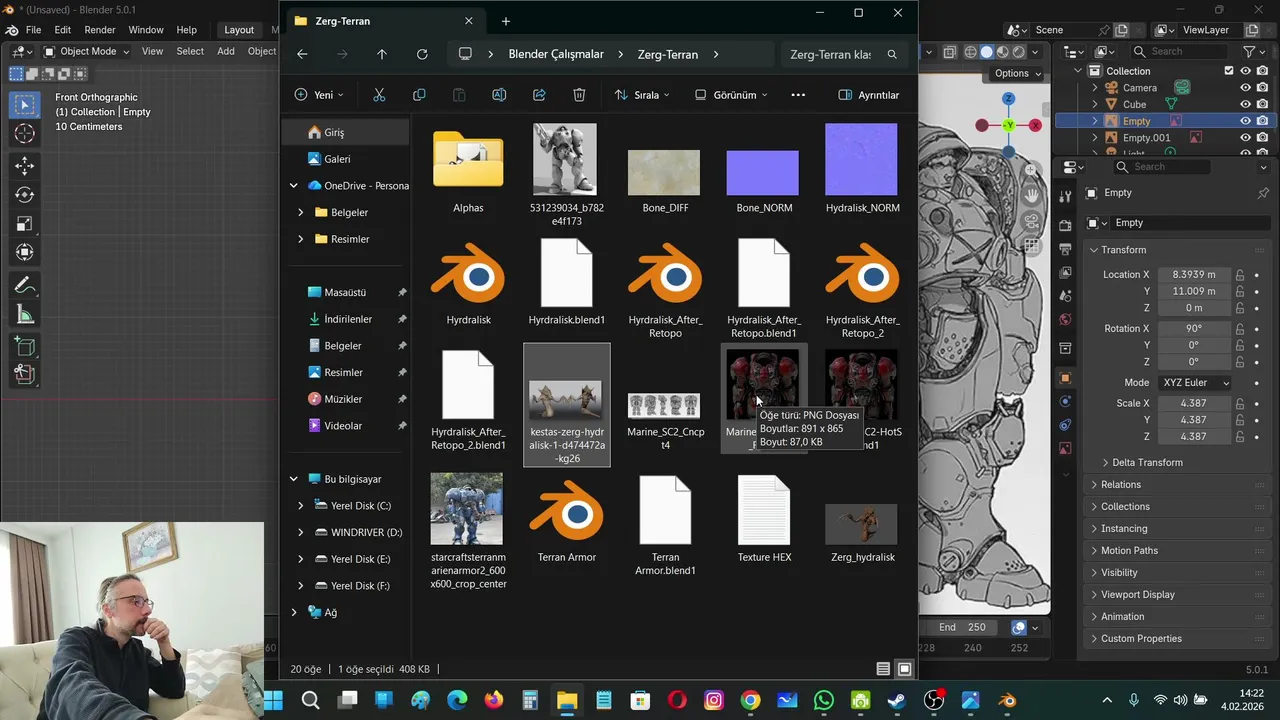Open the Görünüm view dropdown
The height and width of the screenshot is (720, 1280).
point(731,95)
